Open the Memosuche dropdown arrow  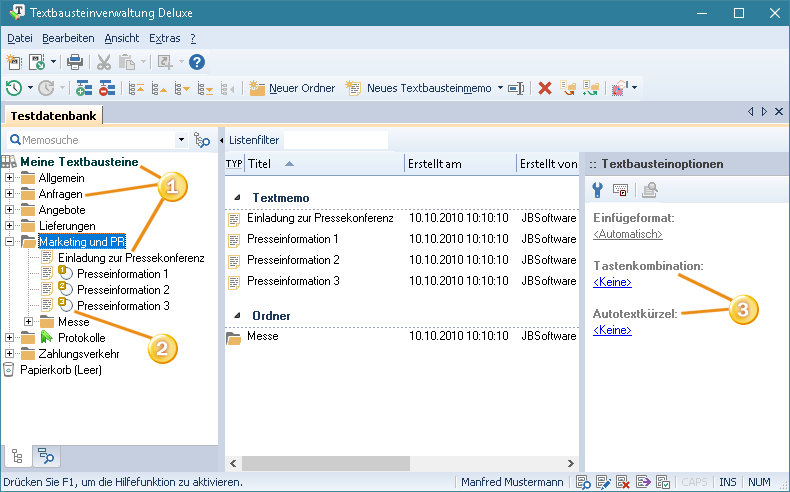tap(181, 140)
